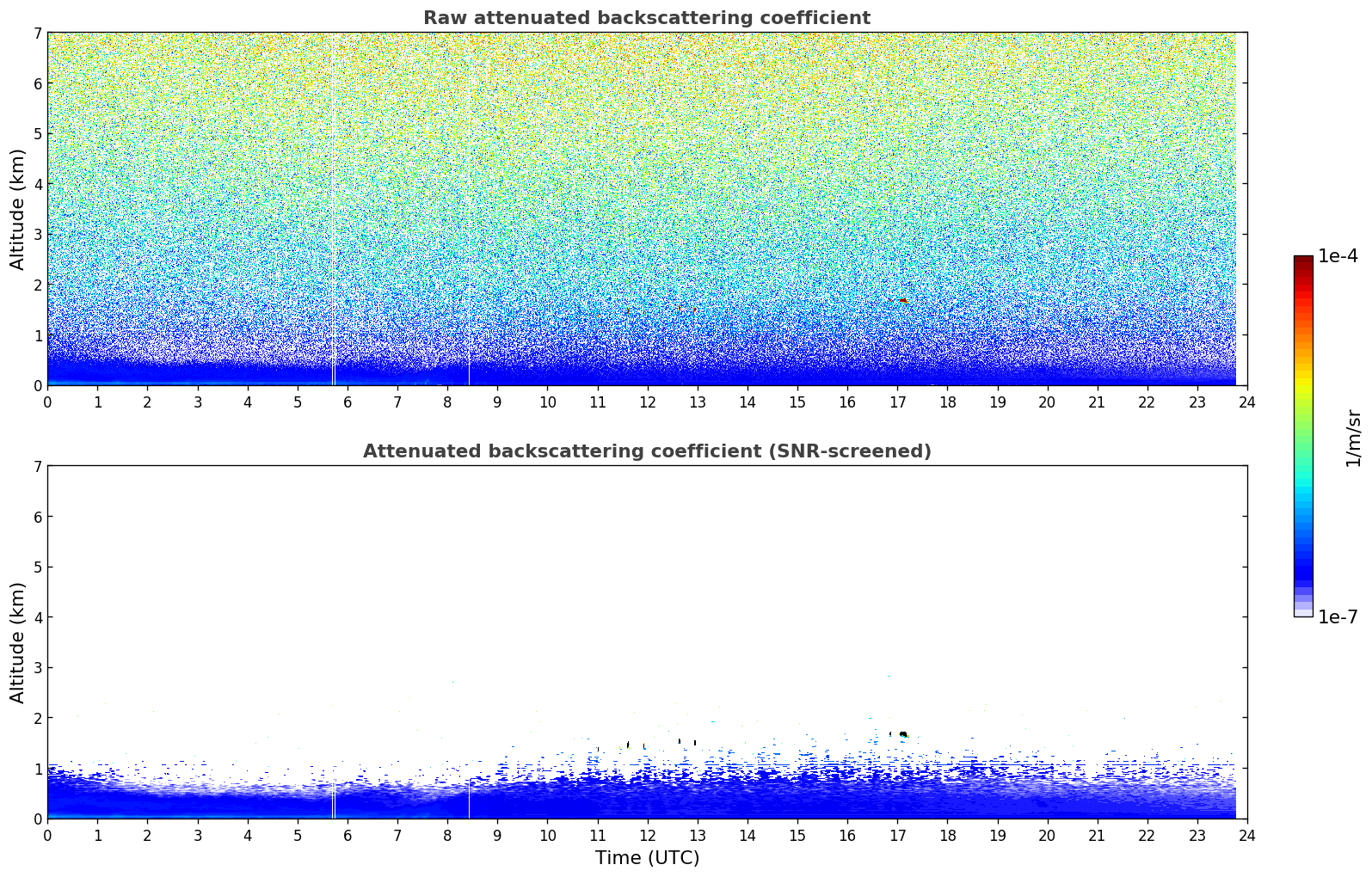Viewport: 1372px width, 877px height.
Task: Click the '20' time tick label under upper plot
Action: tap(1047, 402)
